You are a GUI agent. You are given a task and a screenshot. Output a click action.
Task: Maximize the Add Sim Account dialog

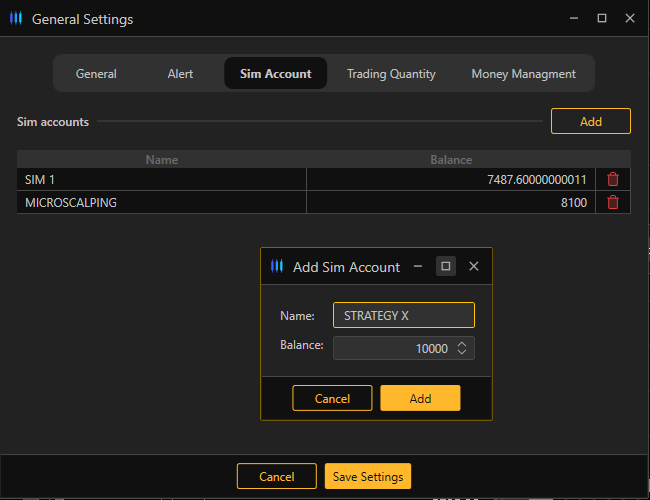446,266
